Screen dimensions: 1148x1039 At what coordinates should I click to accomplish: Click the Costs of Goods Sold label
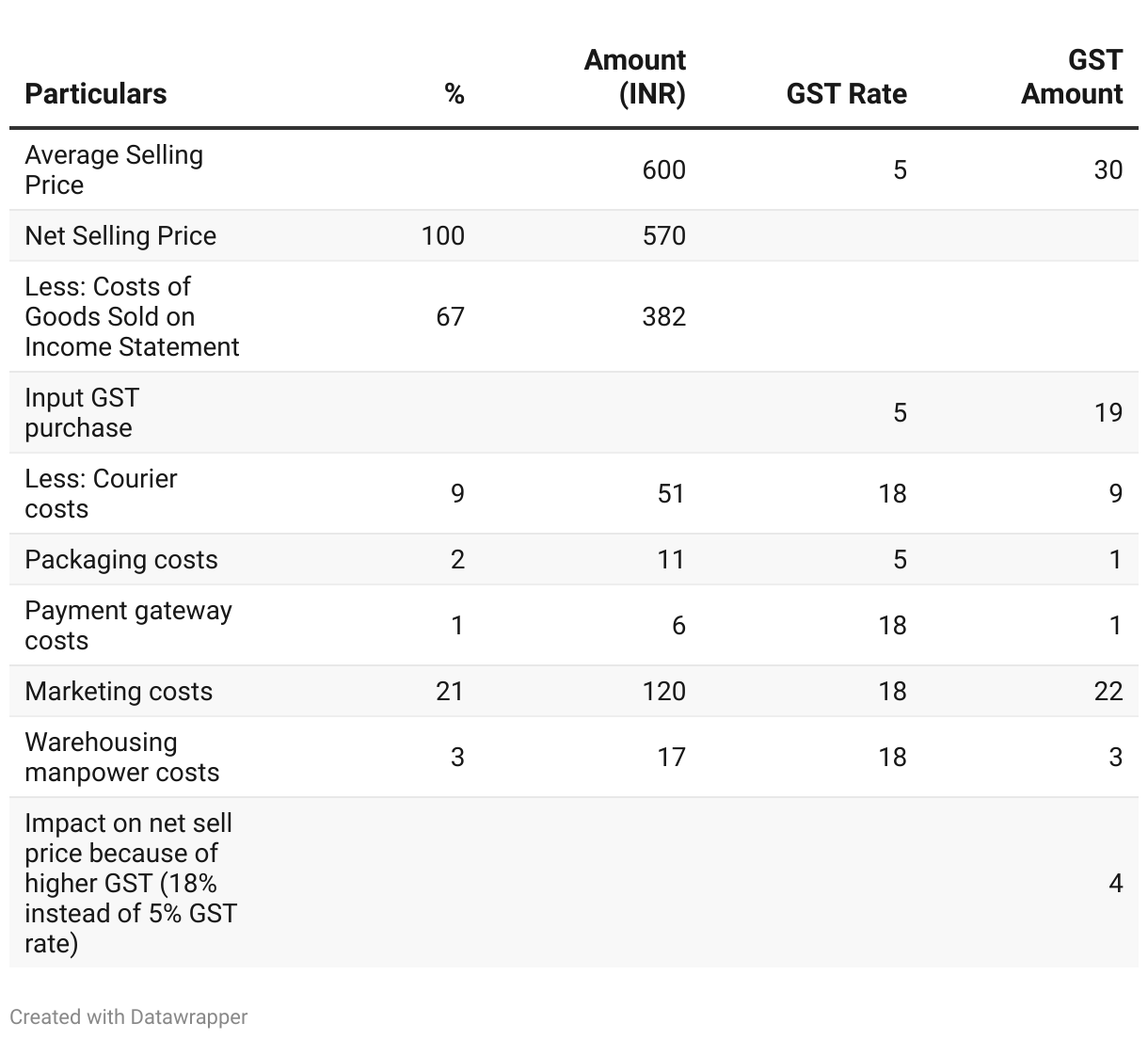[x=132, y=316]
